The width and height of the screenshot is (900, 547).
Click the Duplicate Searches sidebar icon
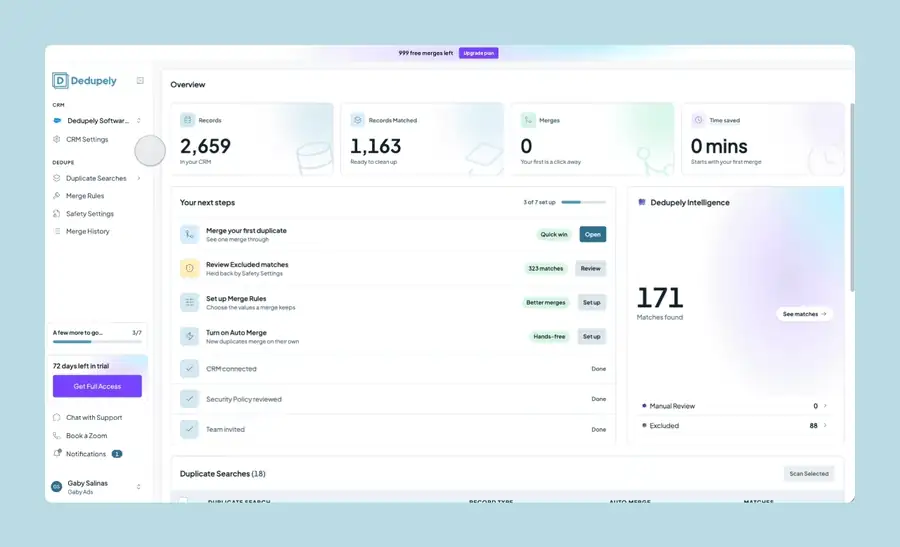pos(57,178)
